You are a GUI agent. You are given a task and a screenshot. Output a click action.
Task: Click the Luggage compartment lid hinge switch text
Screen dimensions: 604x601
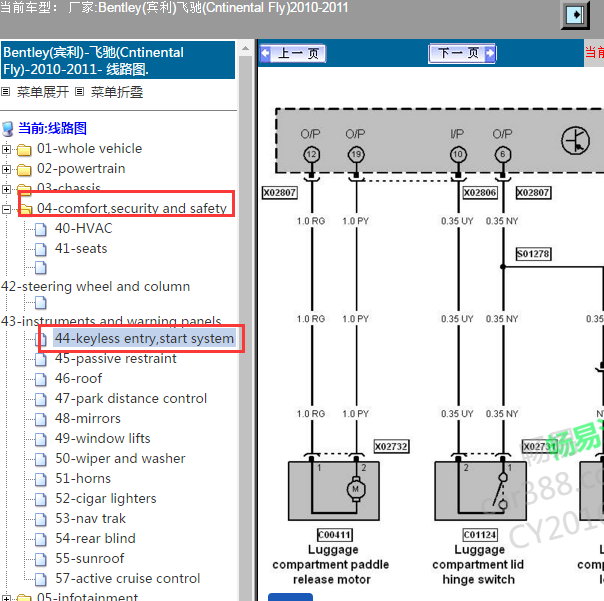tap(478, 564)
